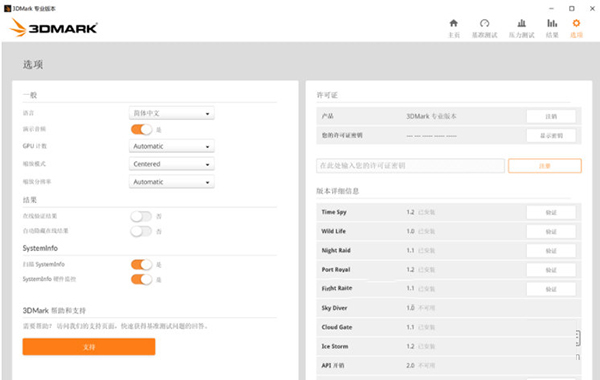Click the 验证 button for Wild Life
This screenshot has width=600, height=380.
pyautogui.click(x=551, y=232)
